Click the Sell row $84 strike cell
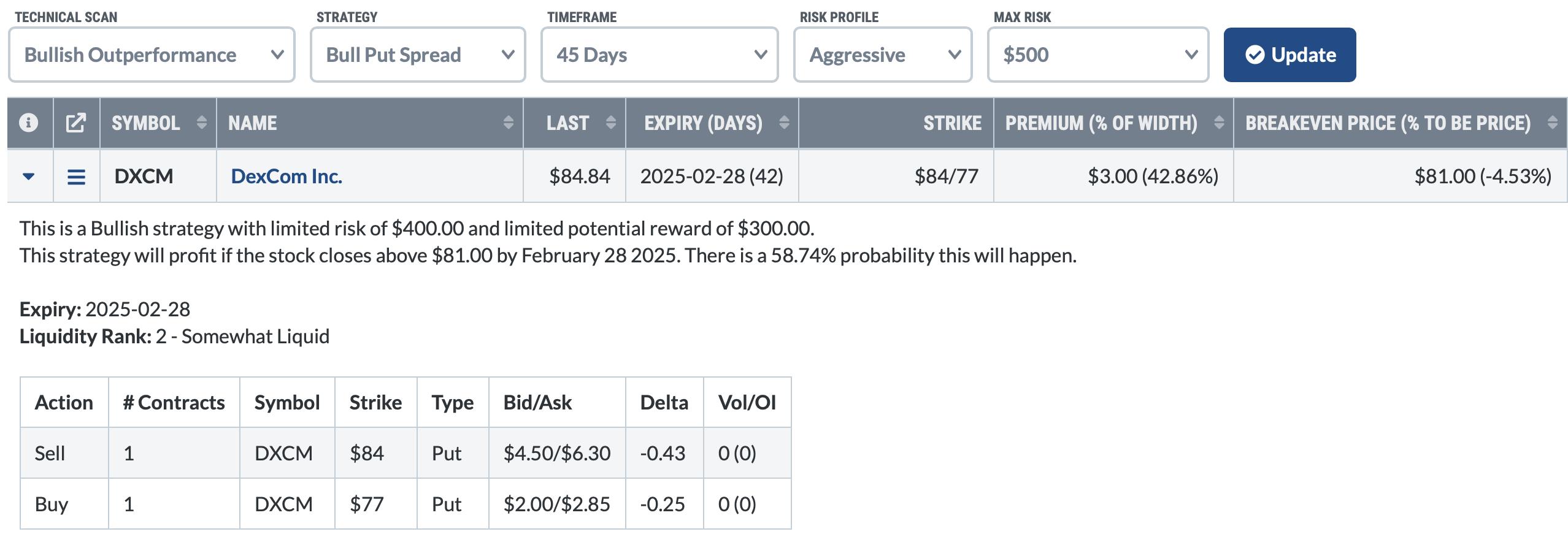 [x=367, y=453]
